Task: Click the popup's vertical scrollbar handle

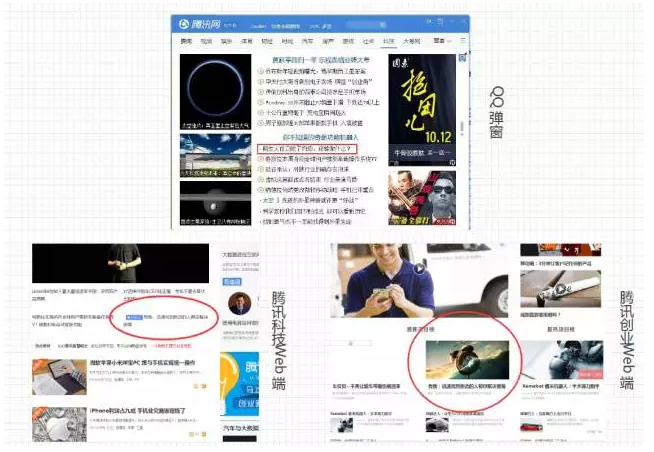Action: (462, 128)
